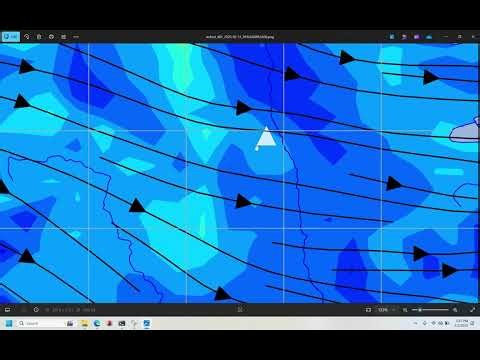Viewport: 480px width, 360px height.
Task: Show hidden system tray icons chevron
Action: pos(415,323)
